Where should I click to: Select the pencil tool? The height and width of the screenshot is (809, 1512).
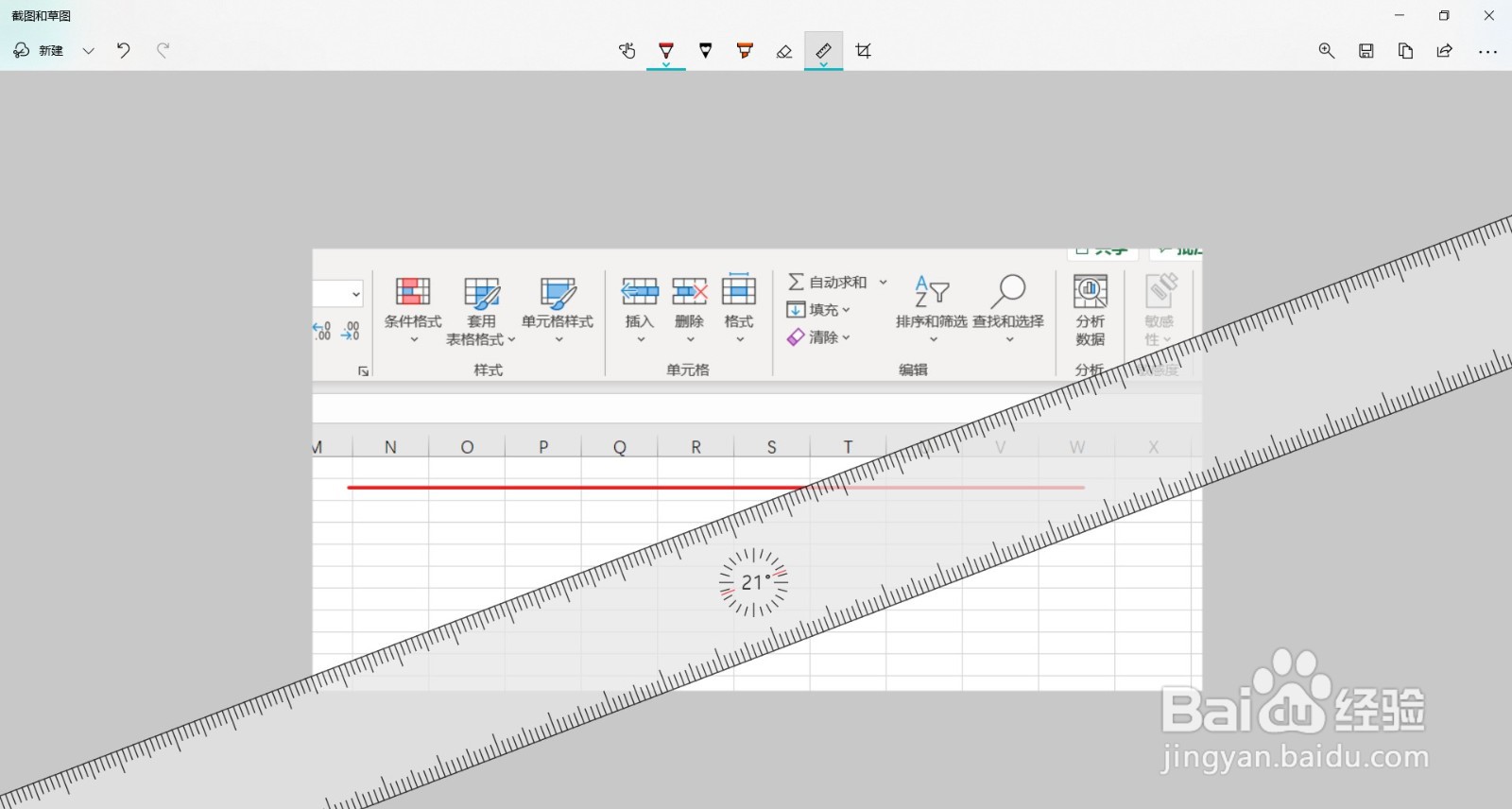point(706,51)
